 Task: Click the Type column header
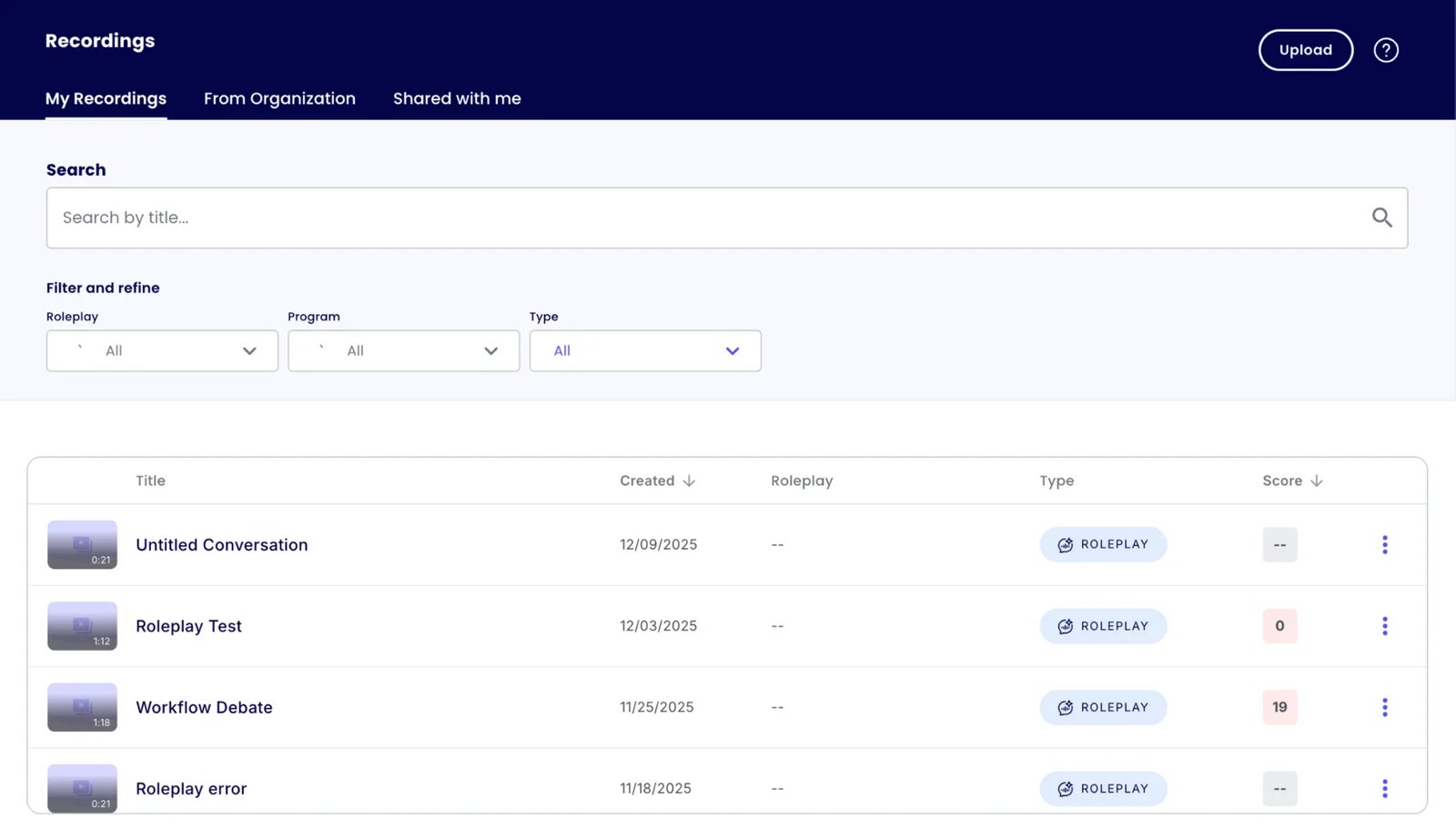tap(1057, 480)
